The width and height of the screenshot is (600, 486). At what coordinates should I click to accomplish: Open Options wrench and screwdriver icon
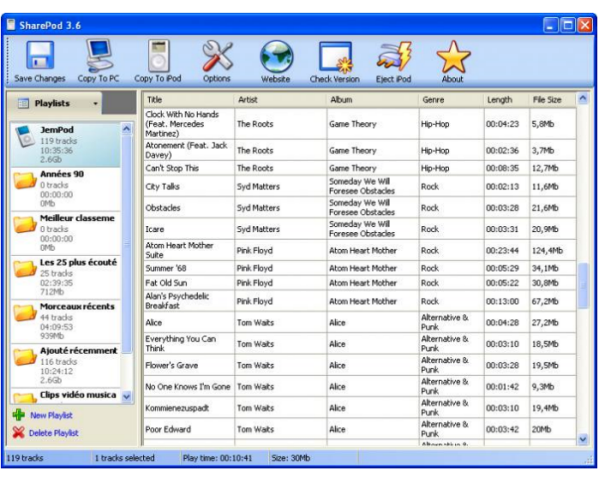pos(217,56)
